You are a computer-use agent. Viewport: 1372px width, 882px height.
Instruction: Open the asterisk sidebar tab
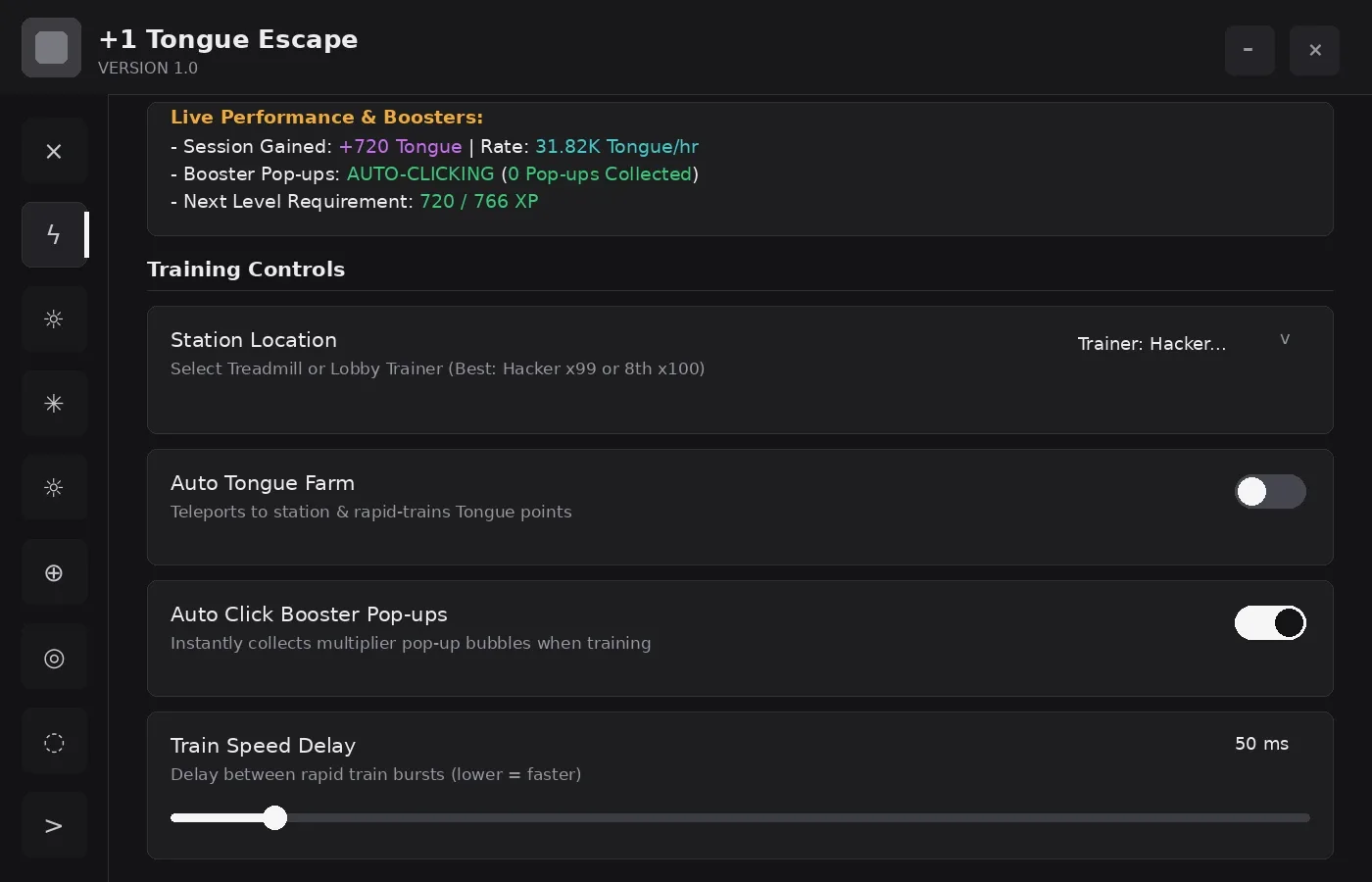[x=54, y=404]
